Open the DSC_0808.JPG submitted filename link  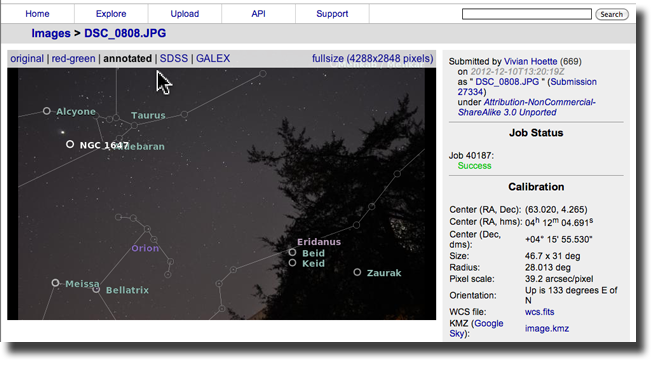tap(507, 82)
